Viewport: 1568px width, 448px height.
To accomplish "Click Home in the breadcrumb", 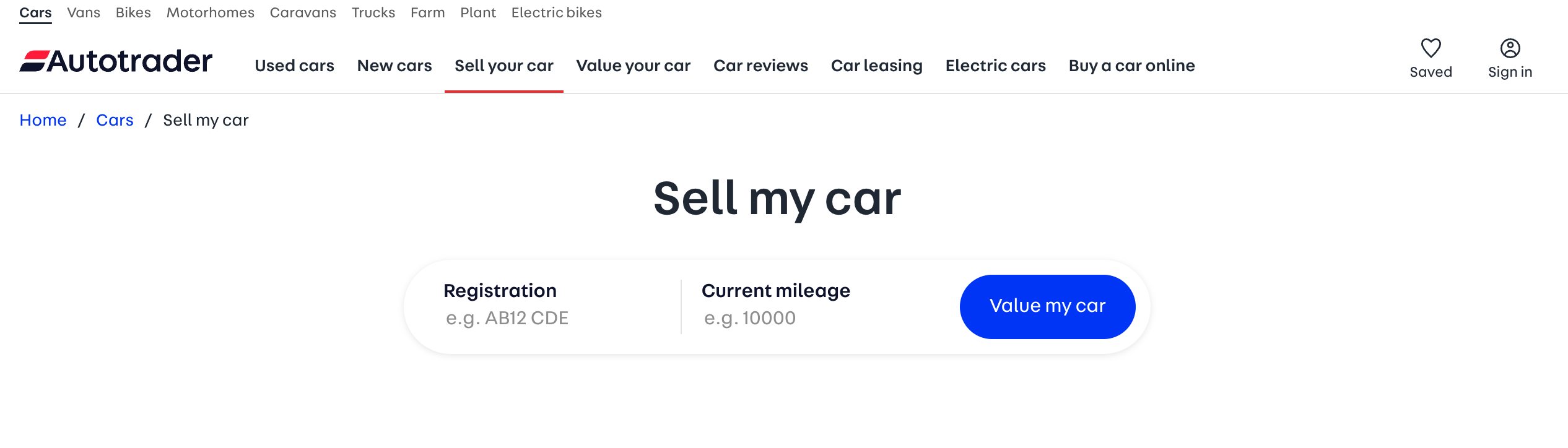I will [43, 120].
